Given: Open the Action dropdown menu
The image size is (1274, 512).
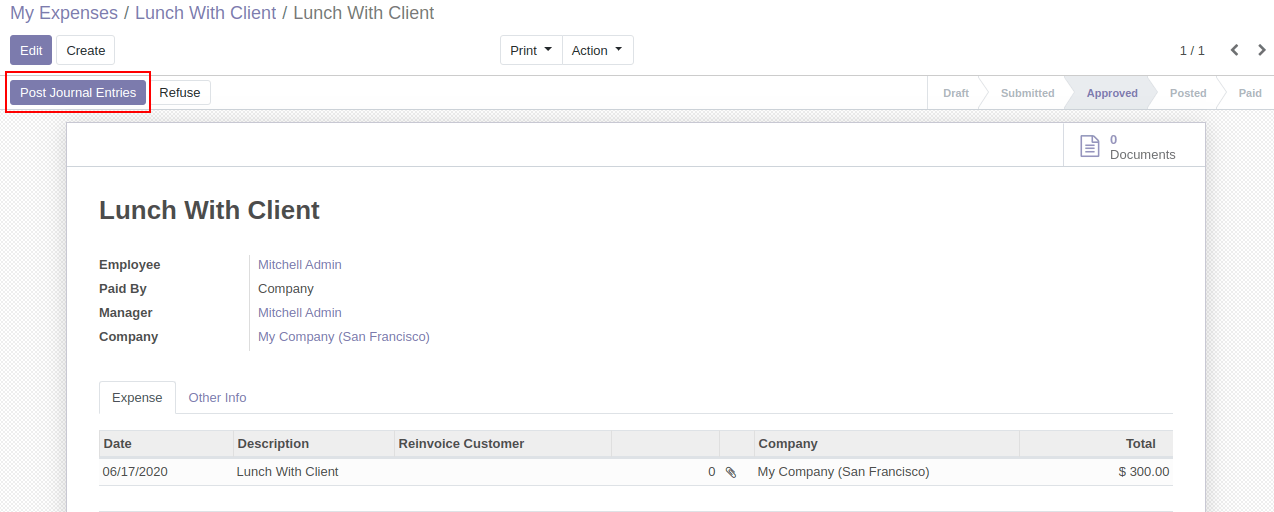Looking at the screenshot, I should tap(598, 50).
